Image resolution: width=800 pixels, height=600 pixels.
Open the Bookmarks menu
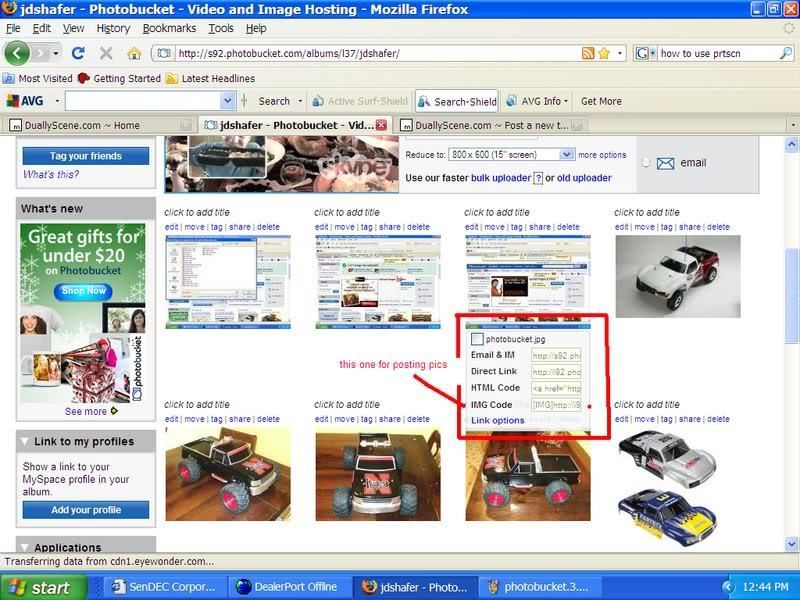pyautogui.click(x=168, y=29)
